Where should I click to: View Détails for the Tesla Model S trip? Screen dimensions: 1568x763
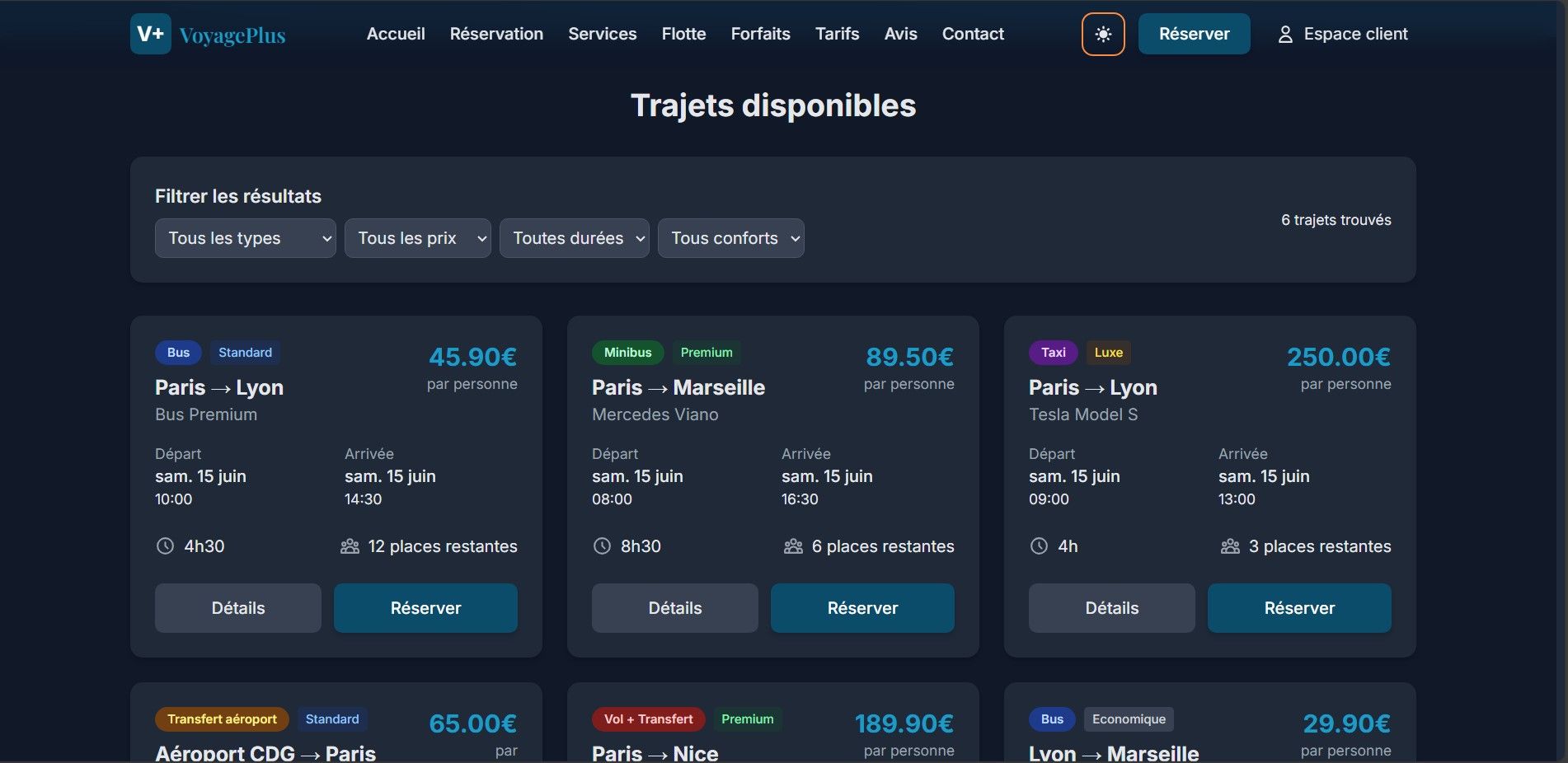(x=1112, y=608)
